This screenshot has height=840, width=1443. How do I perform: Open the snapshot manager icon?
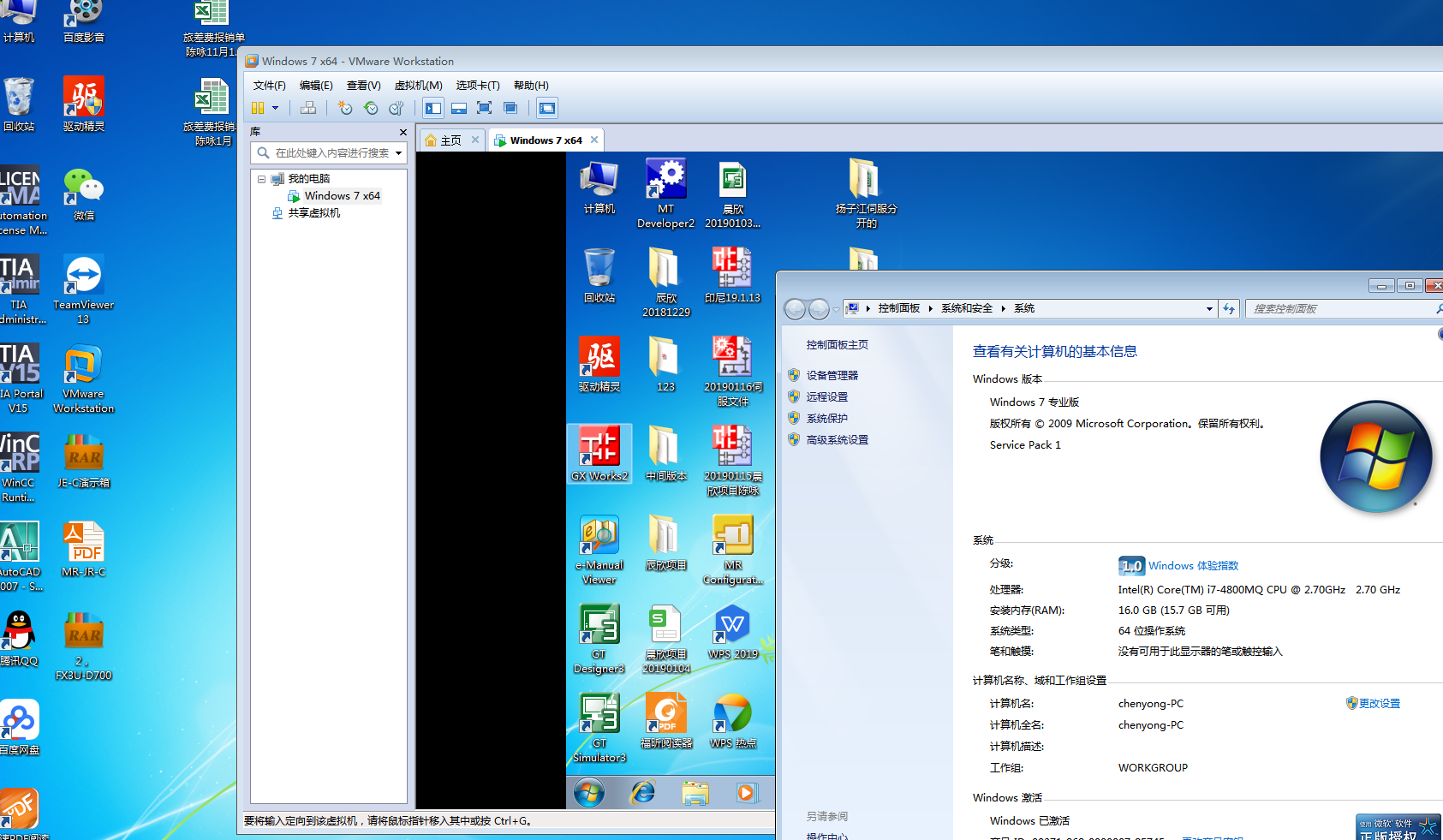point(396,108)
